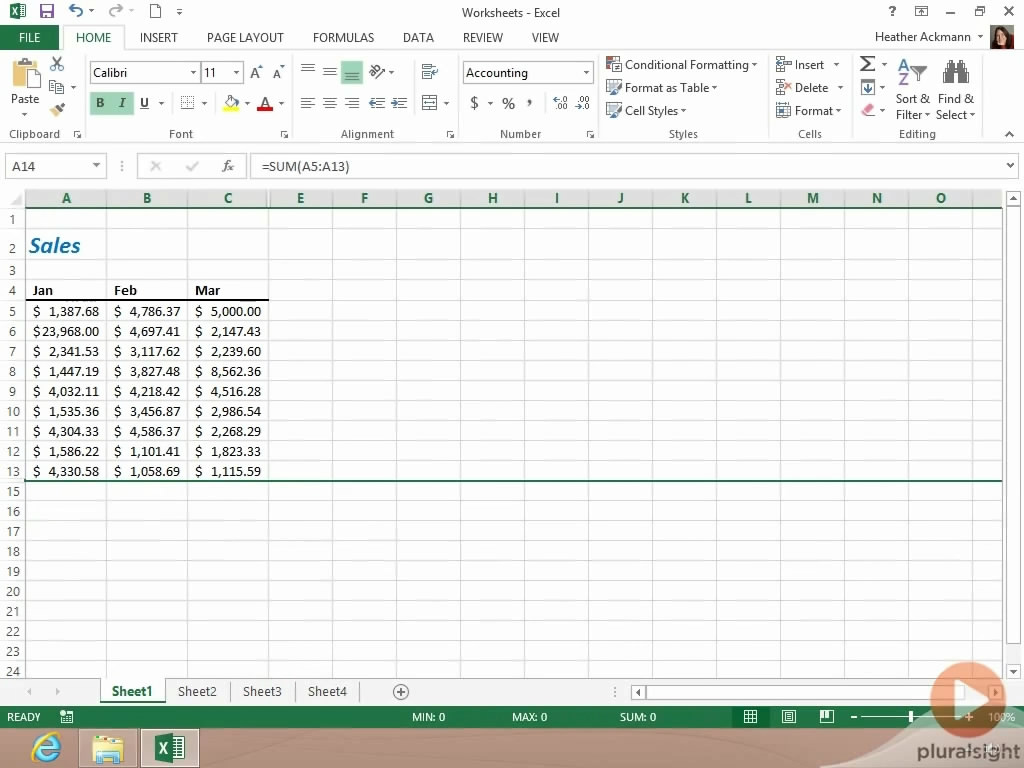This screenshot has width=1024, height=768.
Task: Toggle Bold formatting
Action: pos(100,103)
